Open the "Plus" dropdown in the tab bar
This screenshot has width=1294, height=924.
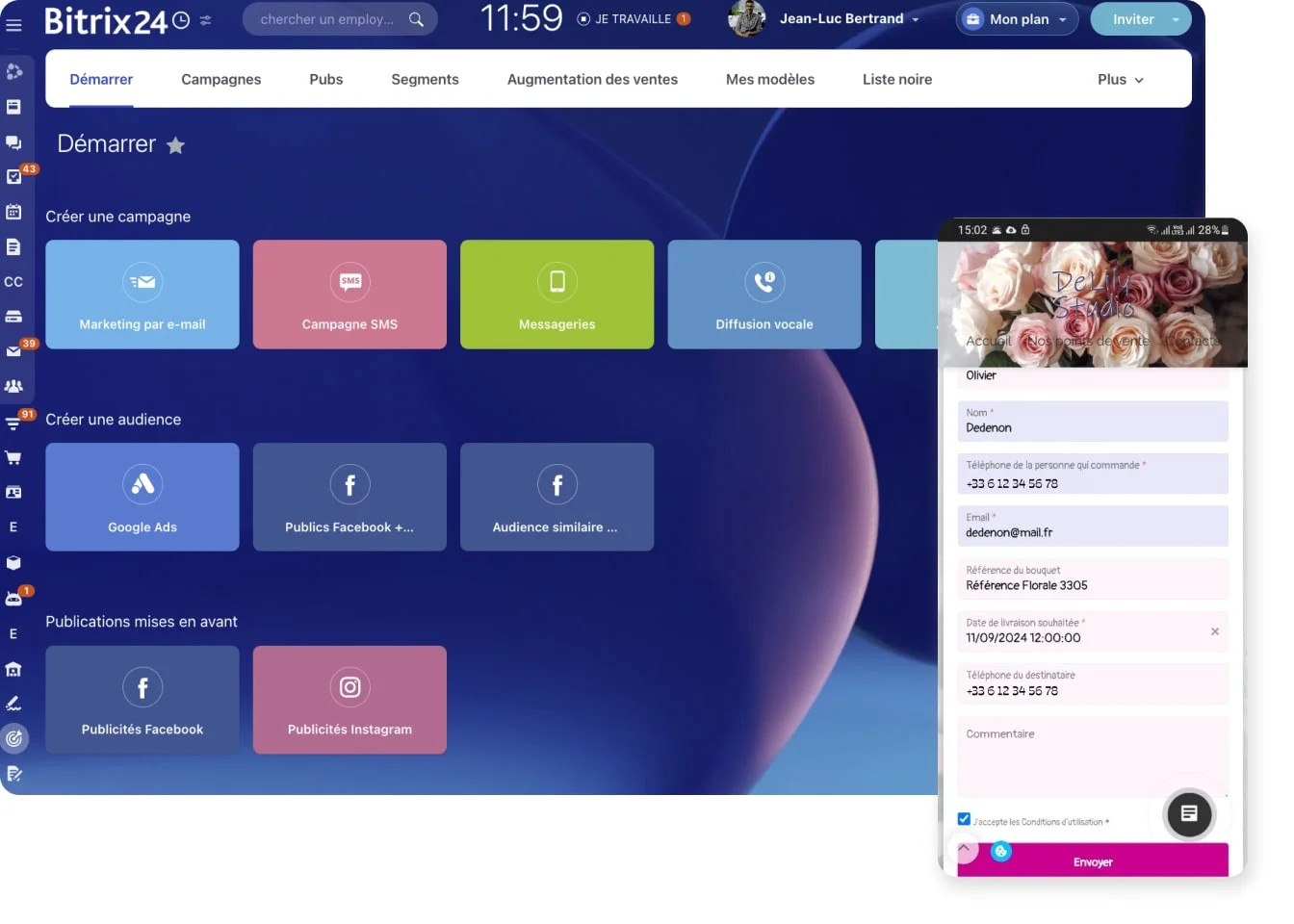[x=1119, y=80]
